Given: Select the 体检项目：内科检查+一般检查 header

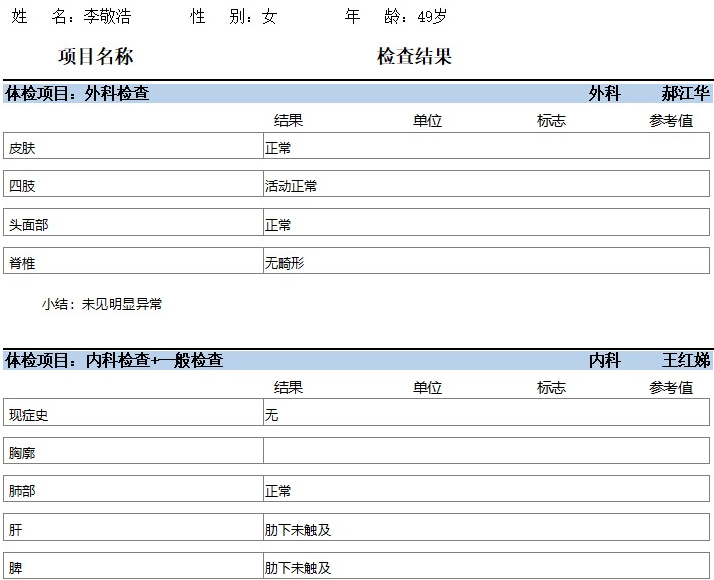Looking at the screenshot, I should [114, 360].
